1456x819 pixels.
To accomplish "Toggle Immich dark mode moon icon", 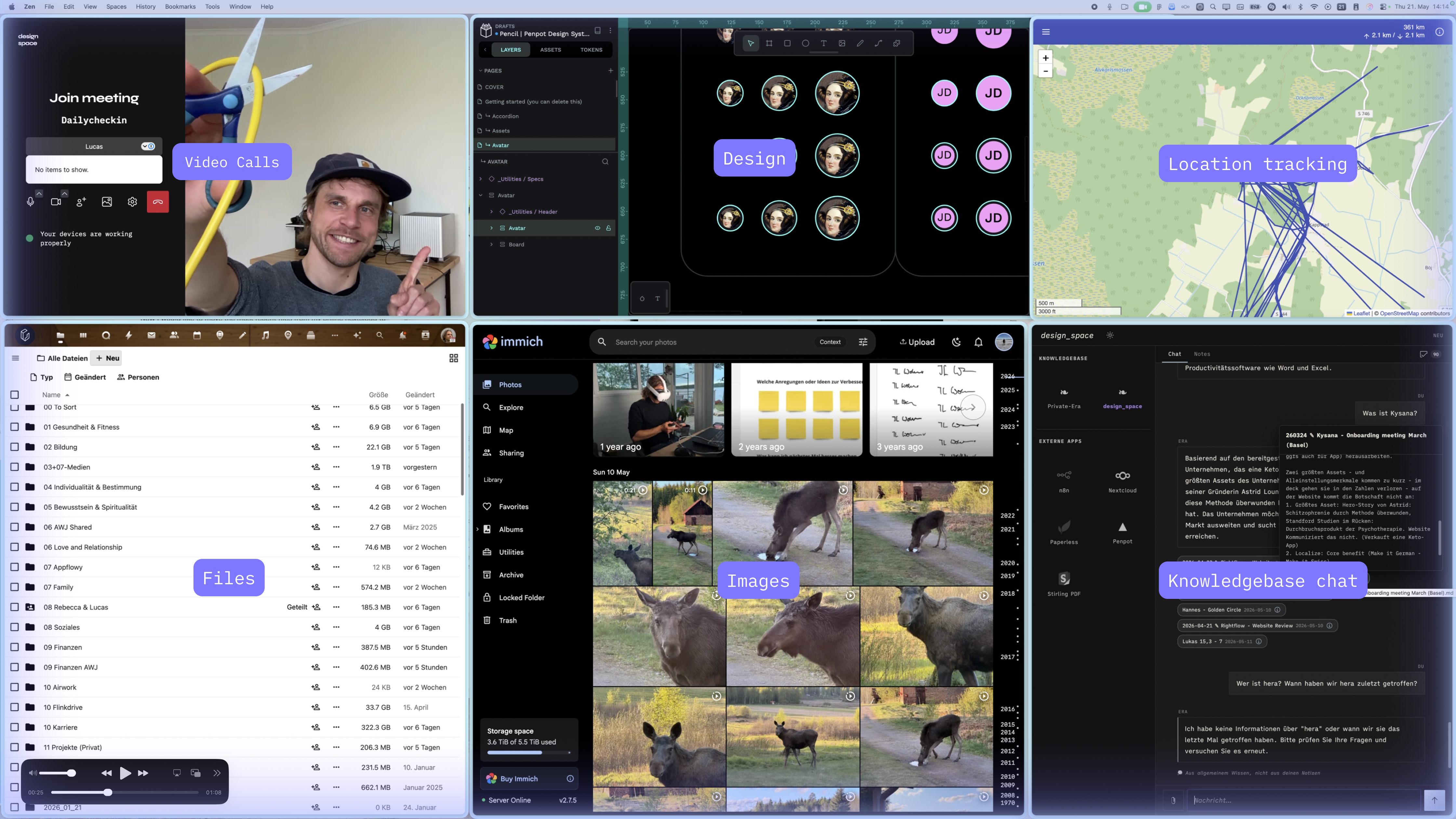I will [956, 342].
